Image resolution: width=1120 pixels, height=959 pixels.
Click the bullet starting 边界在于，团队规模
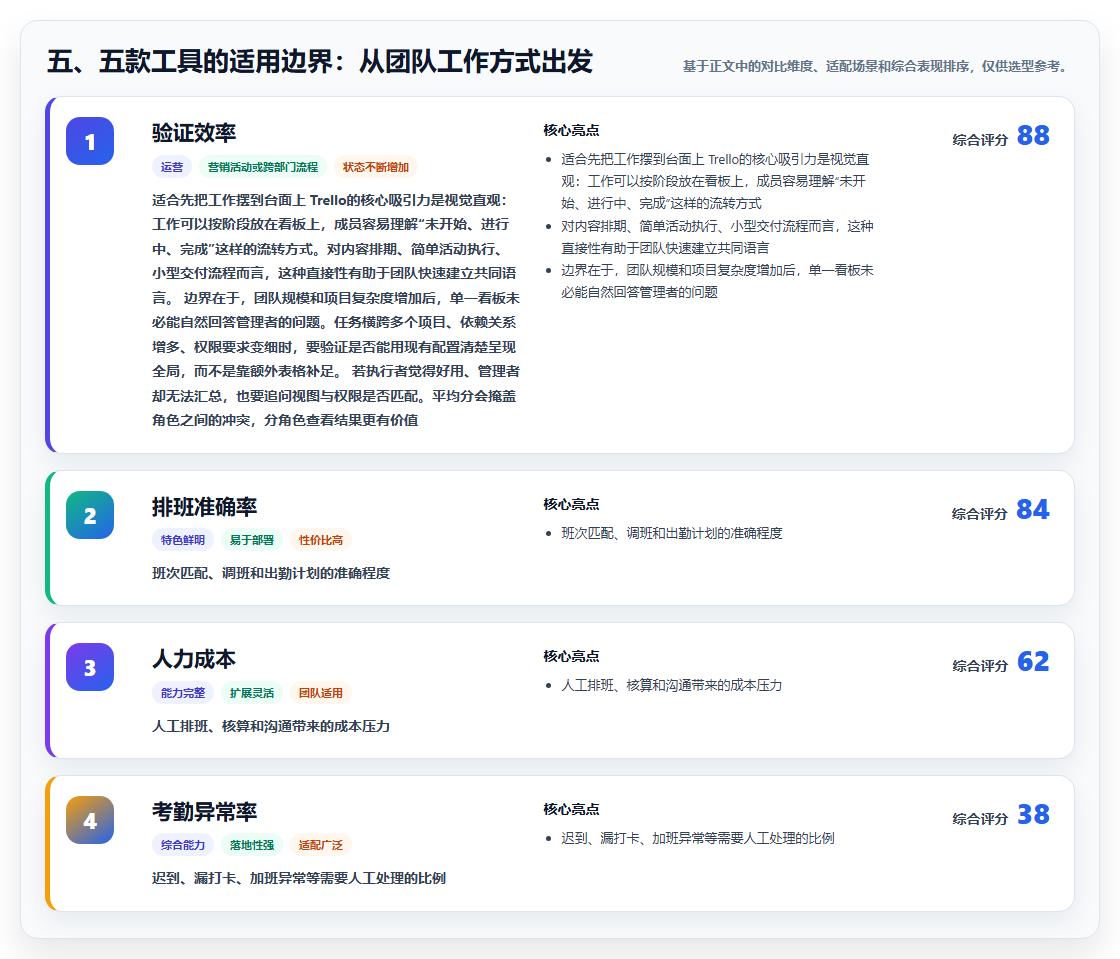(717, 281)
